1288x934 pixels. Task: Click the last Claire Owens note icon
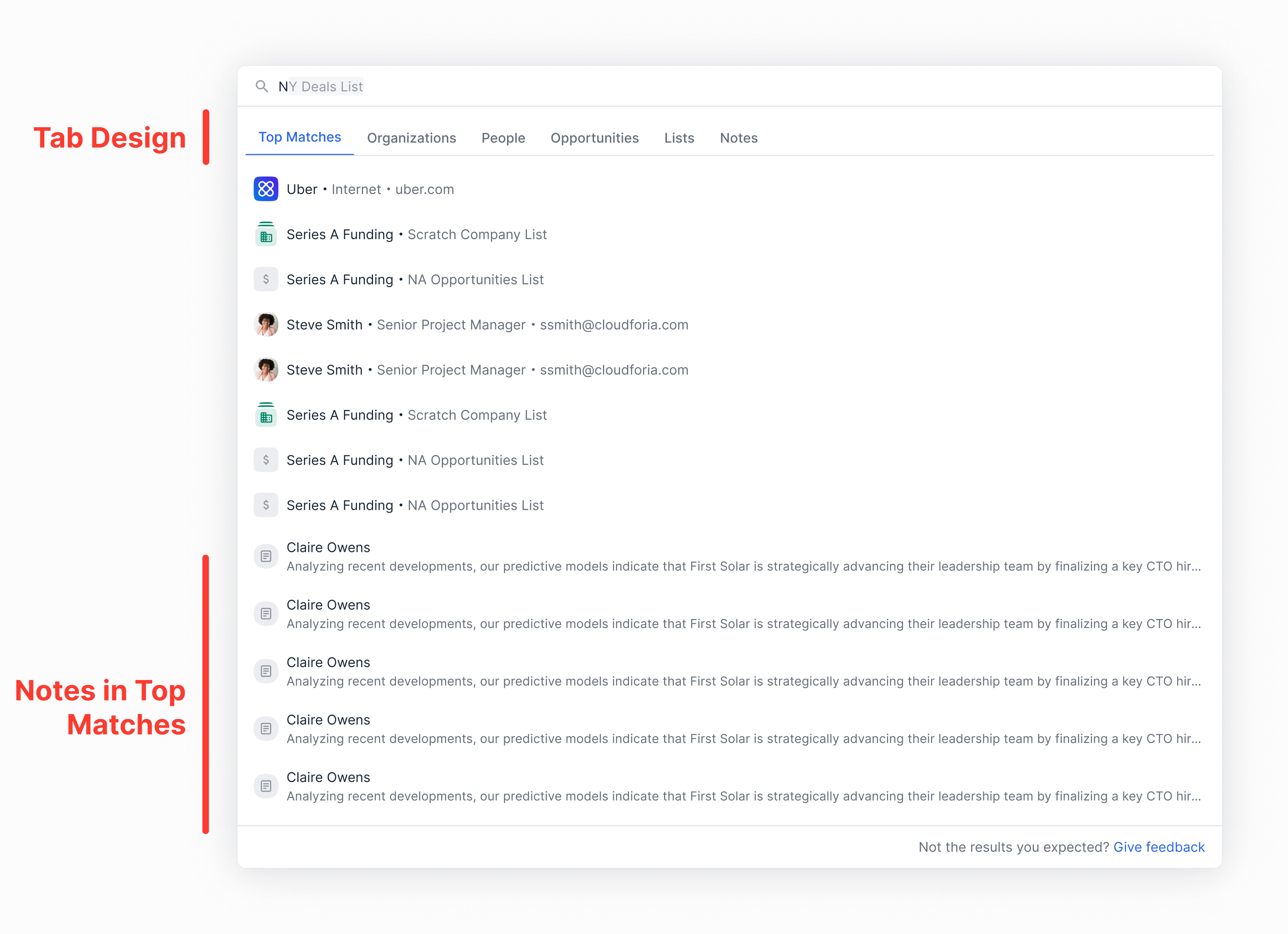coord(266,786)
